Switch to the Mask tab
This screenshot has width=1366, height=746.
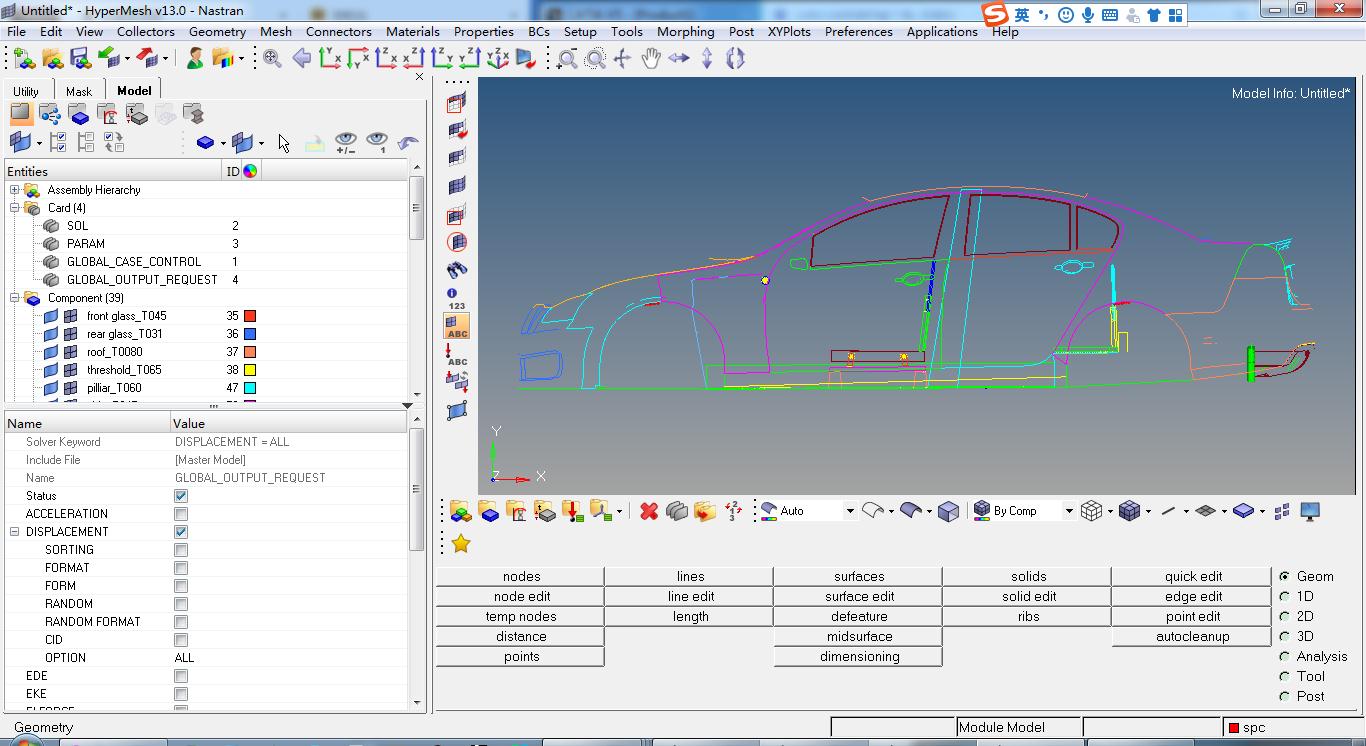pyautogui.click(x=79, y=91)
